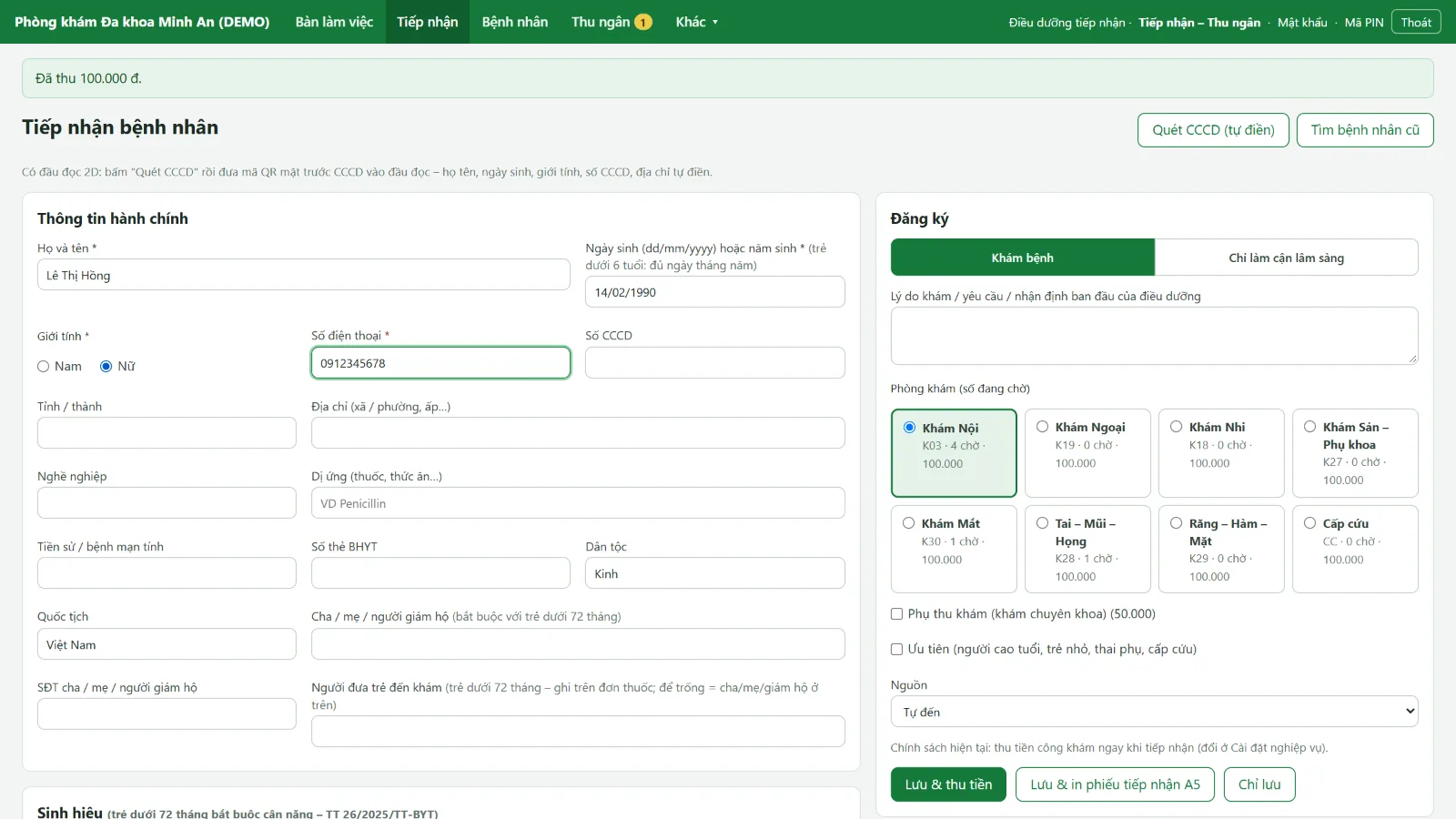Click the Quét CCCD (tự điền) button
This screenshot has width=1456, height=819.
point(1213,130)
